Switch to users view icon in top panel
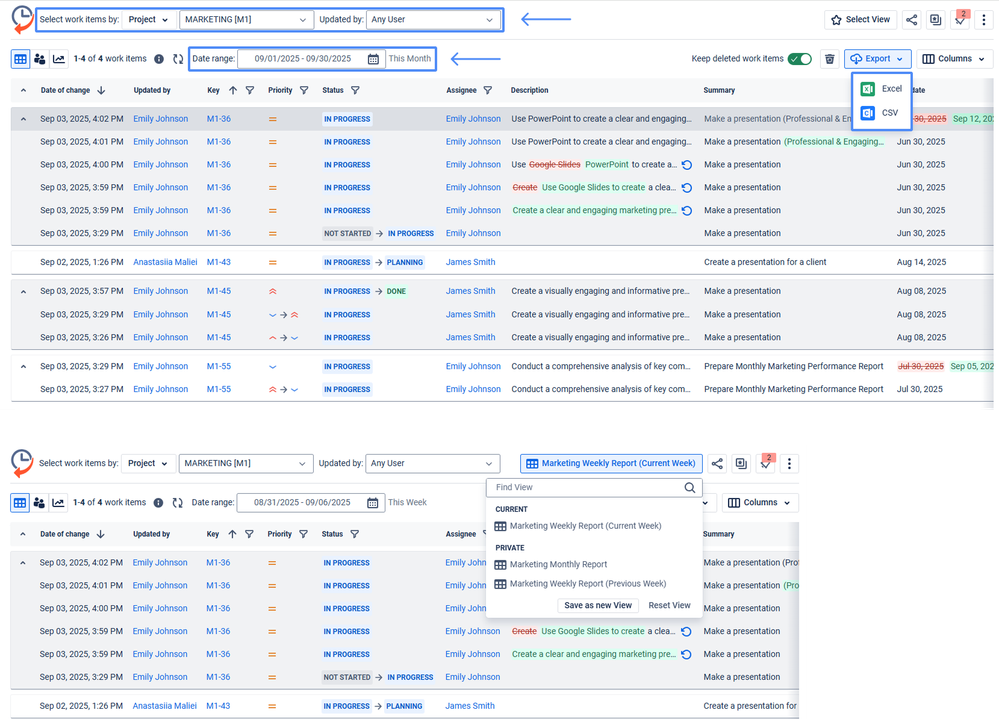This screenshot has height=719, width=999. click(40, 59)
